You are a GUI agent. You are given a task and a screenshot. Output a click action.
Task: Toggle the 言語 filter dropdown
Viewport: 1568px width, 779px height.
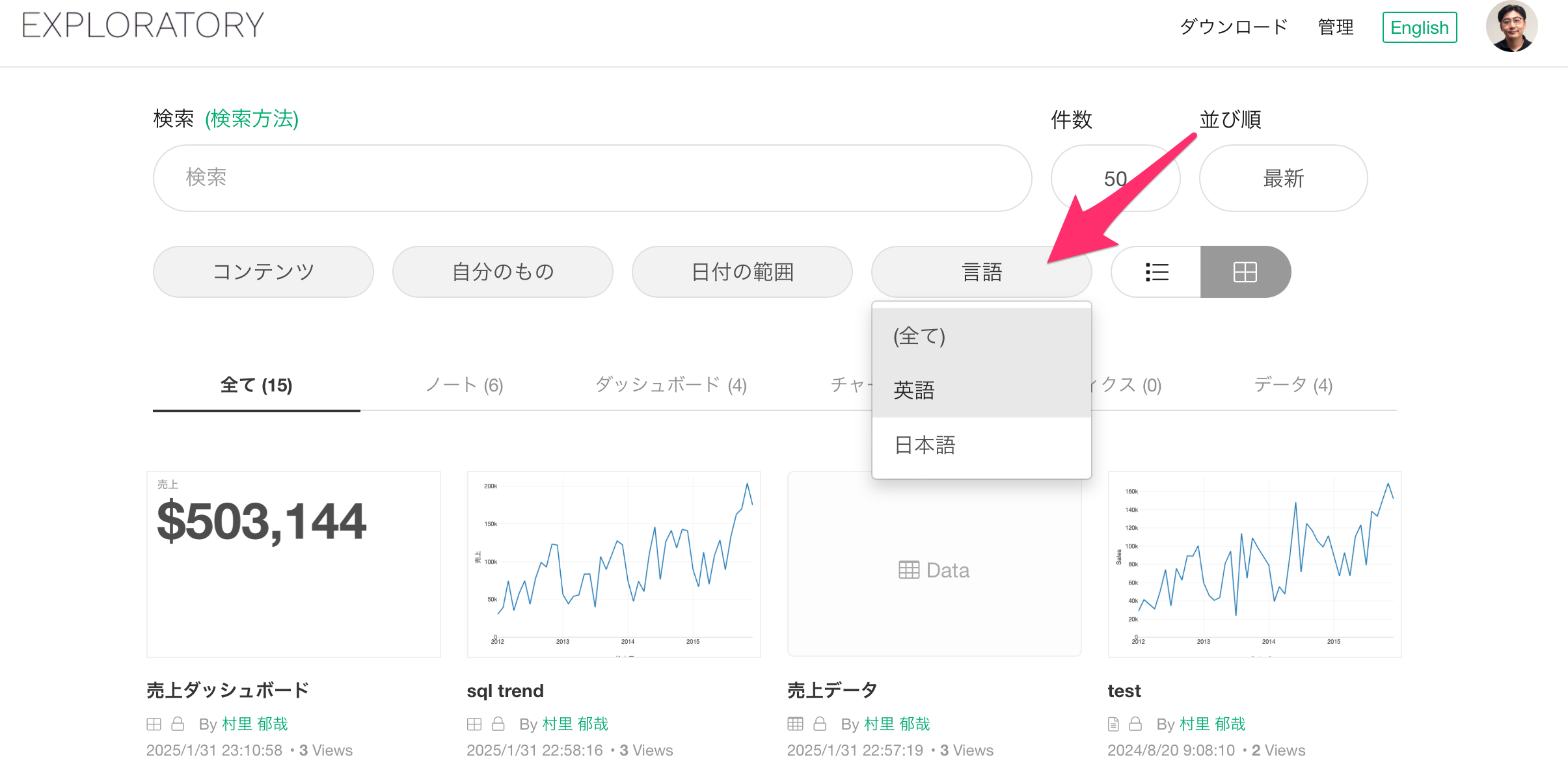pyautogui.click(x=982, y=272)
